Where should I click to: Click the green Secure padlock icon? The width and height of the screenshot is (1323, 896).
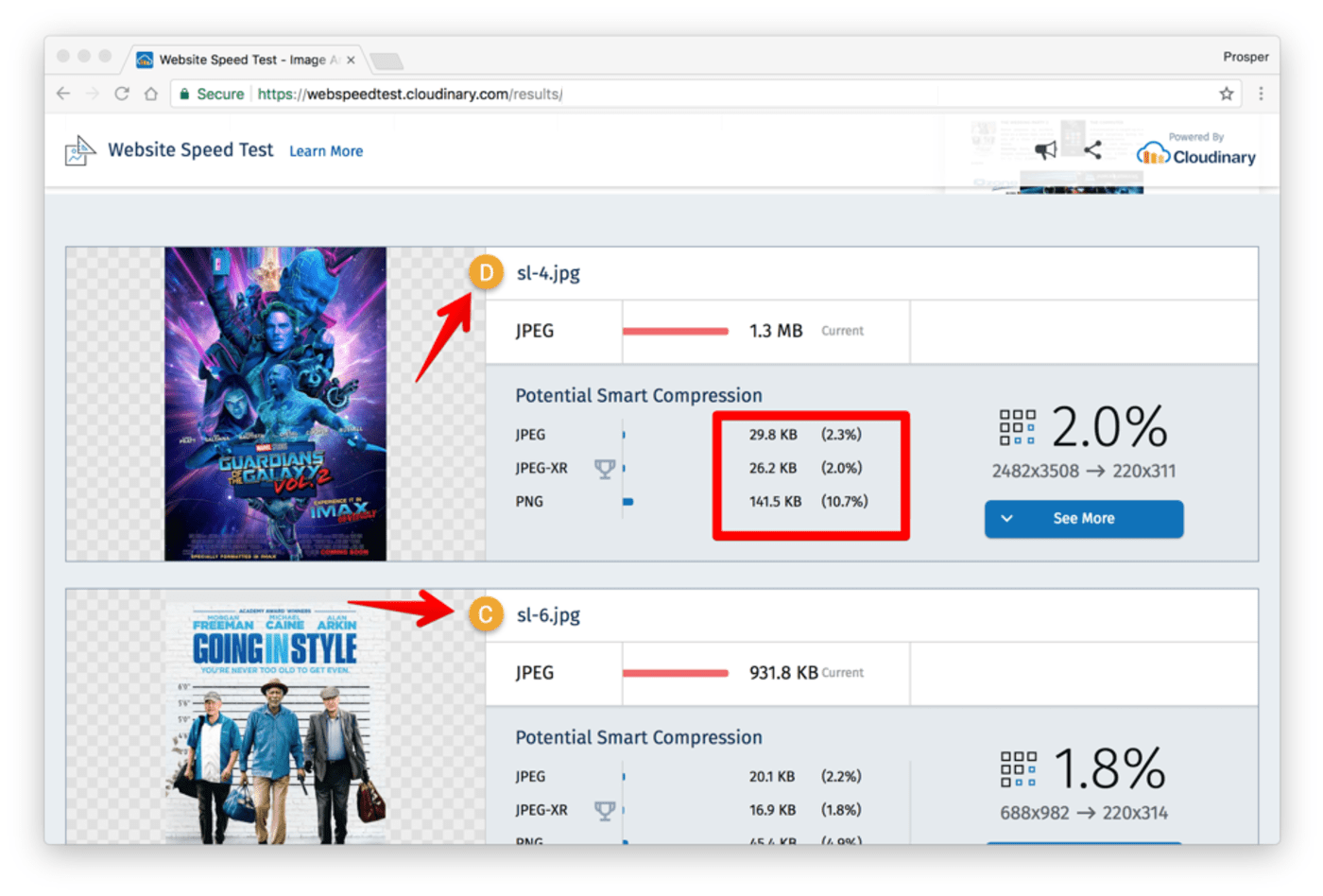pos(184,94)
